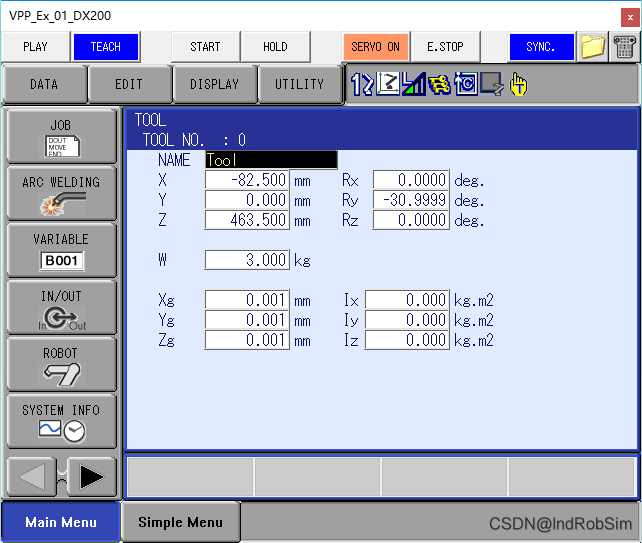Click the teach pendant keypad icon
Viewport: 642px width, 543px height.
624,47
